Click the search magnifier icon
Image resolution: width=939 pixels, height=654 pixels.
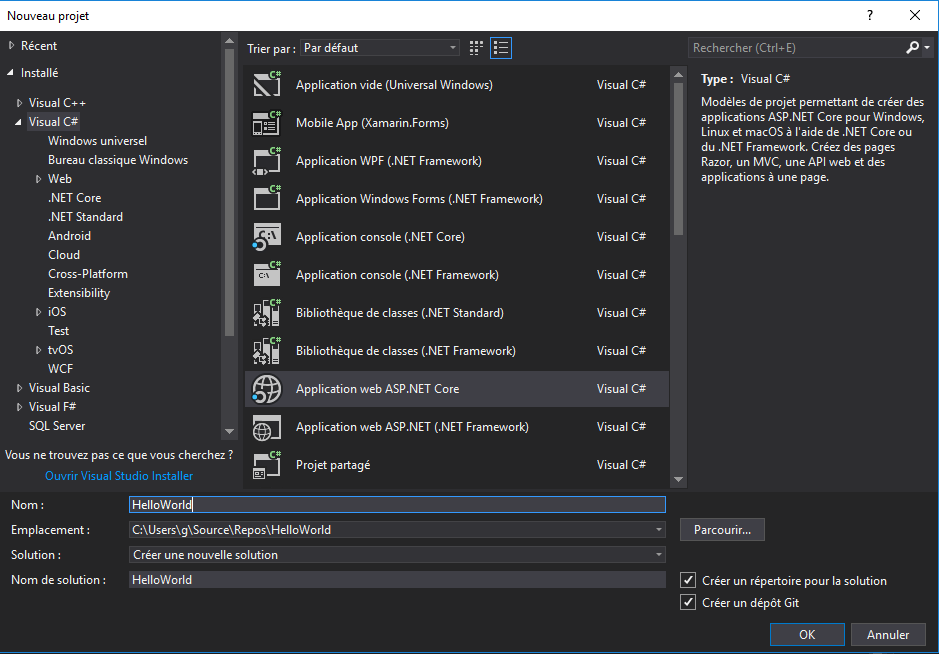coord(912,47)
